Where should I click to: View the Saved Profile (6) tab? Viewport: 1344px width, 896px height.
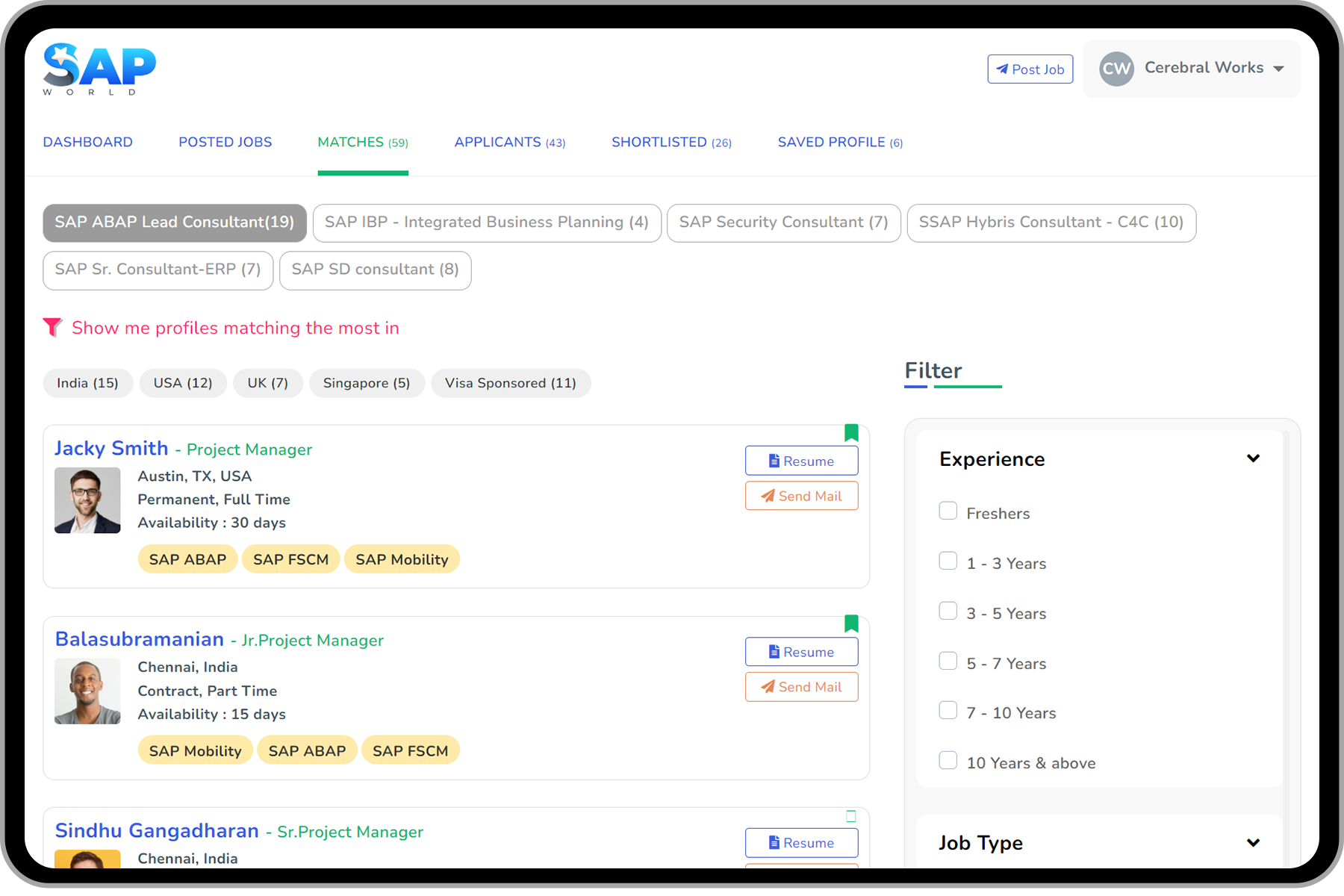click(x=840, y=142)
